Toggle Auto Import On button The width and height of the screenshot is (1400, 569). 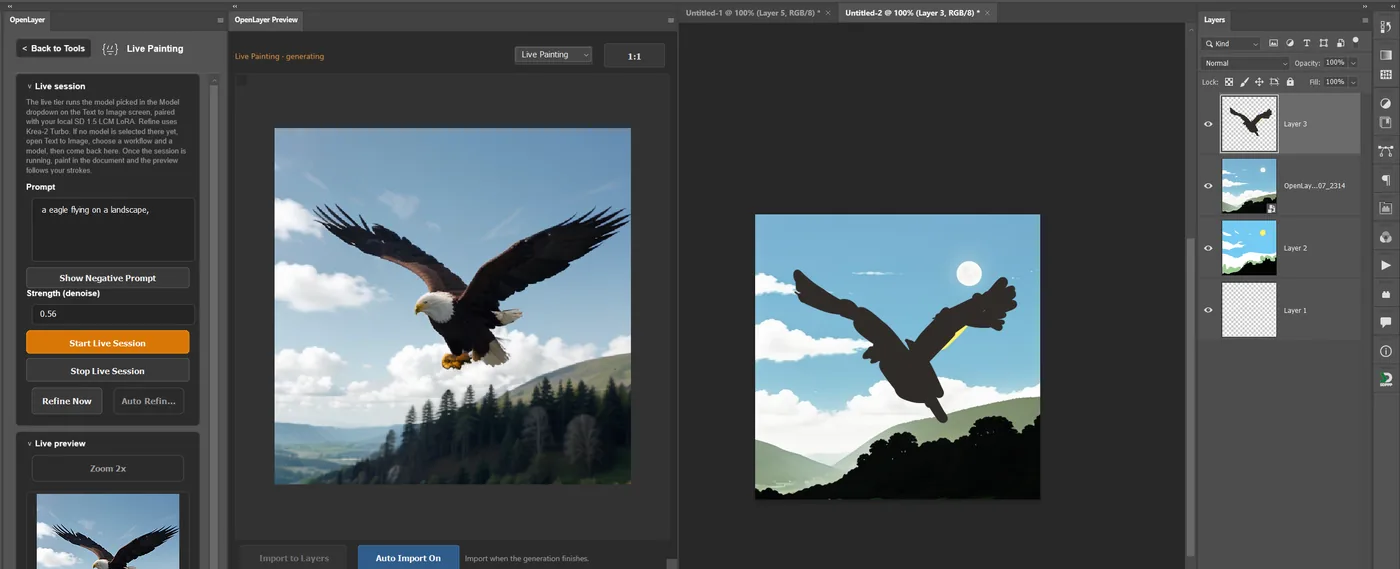[408, 557]
